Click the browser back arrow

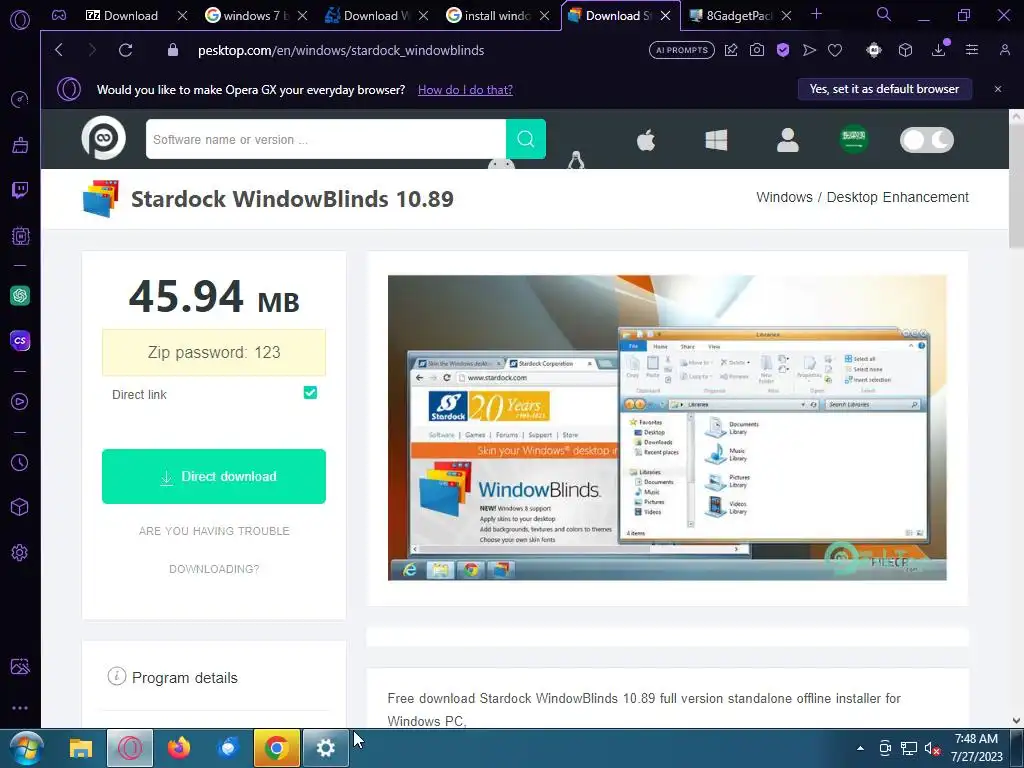(59, 50)
